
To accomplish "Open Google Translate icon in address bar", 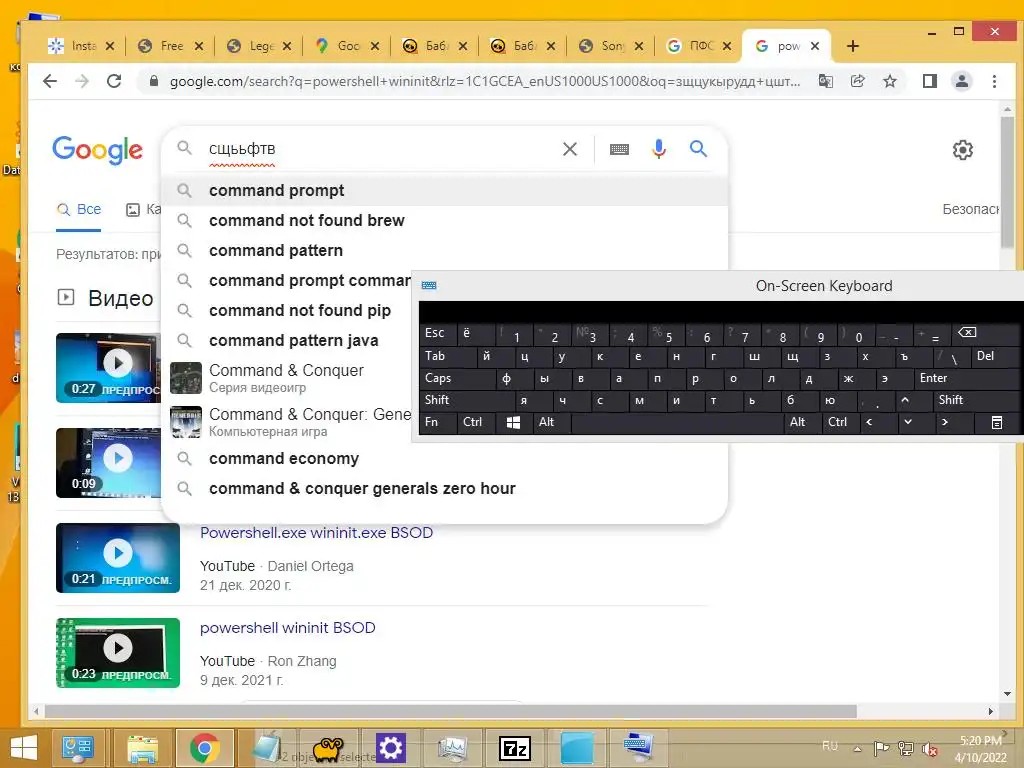I will tap(825, 81).
